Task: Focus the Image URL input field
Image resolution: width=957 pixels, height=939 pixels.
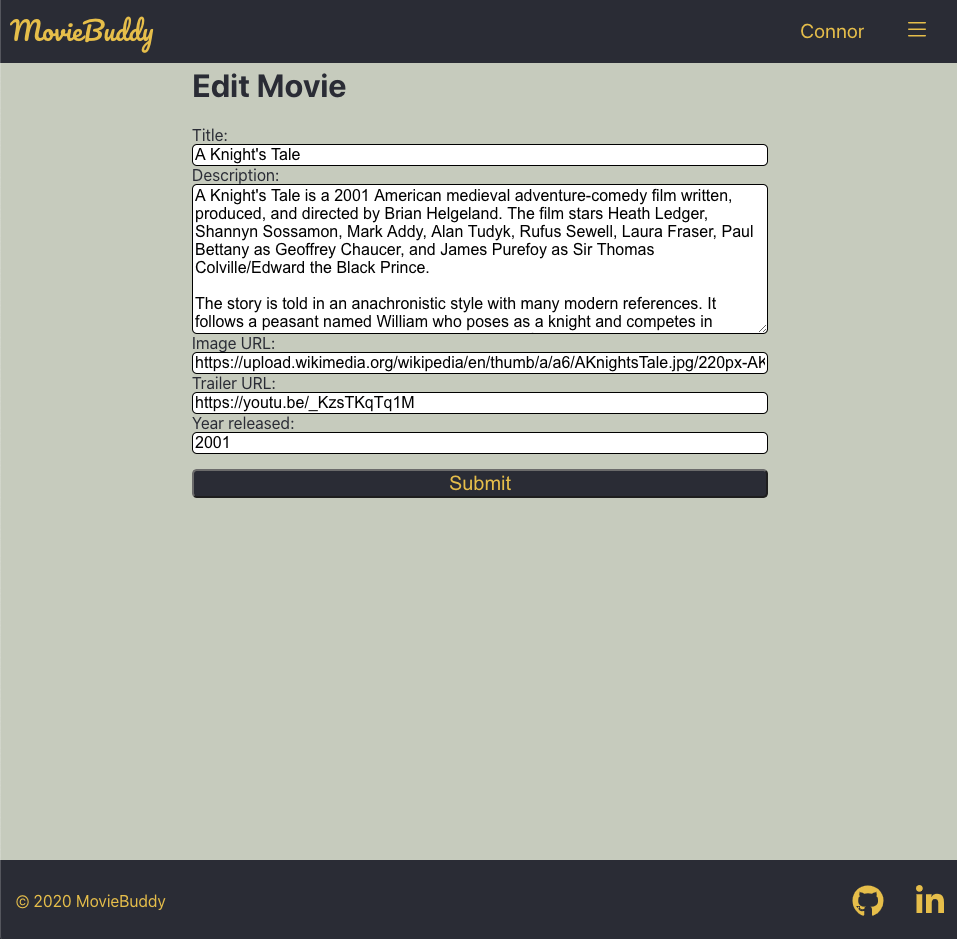Action: [479, 362]
